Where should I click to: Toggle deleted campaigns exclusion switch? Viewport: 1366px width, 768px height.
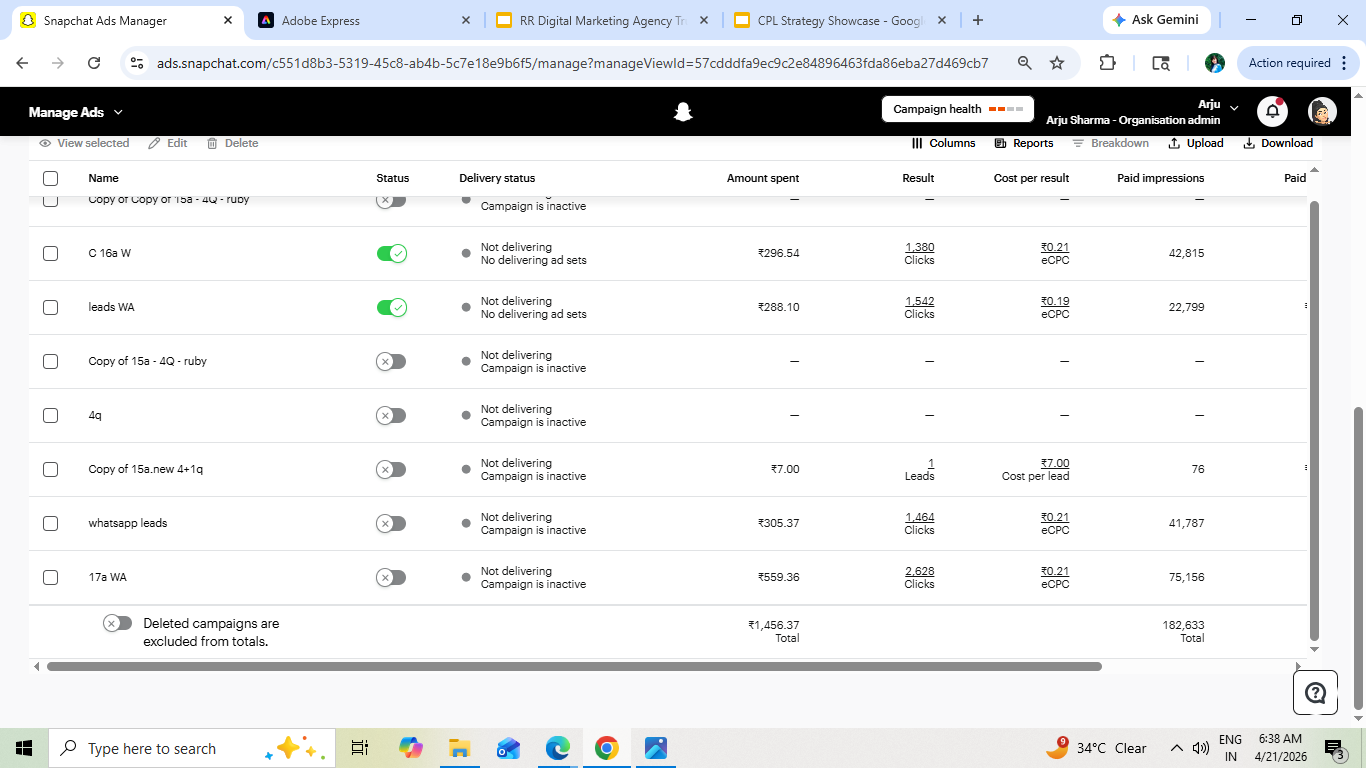[117, 623]
